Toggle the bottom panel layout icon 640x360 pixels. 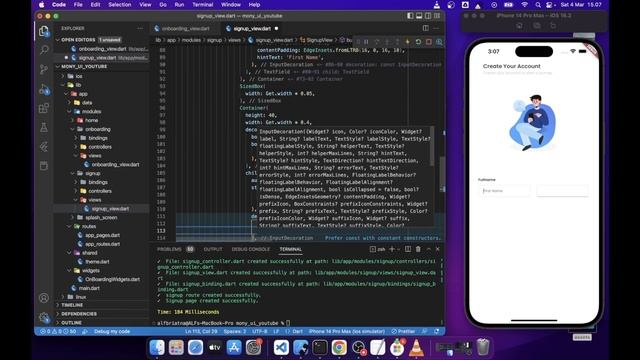click(419, 16)
